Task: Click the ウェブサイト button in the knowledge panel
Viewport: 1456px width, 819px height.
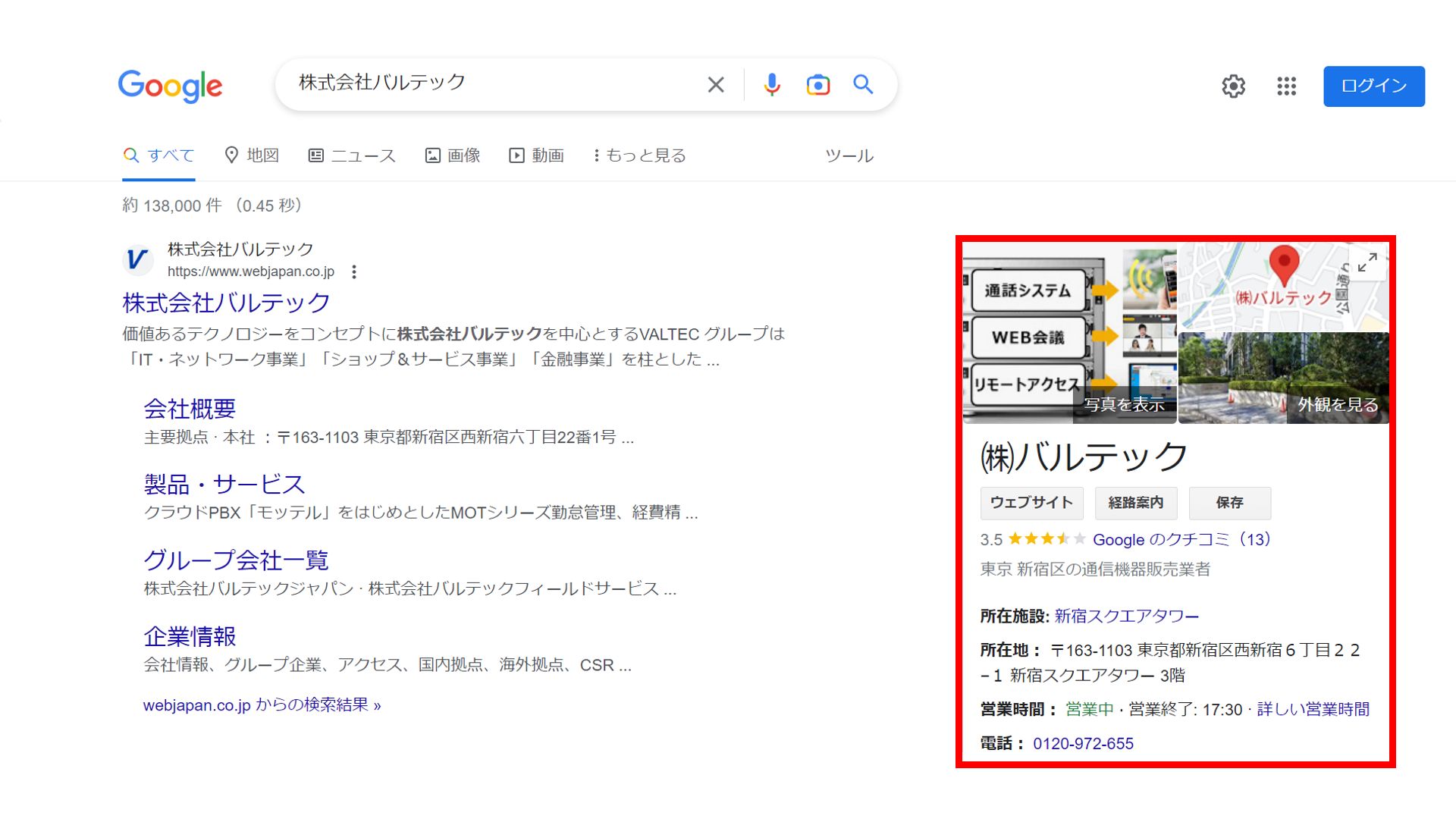Action: 1031,503
